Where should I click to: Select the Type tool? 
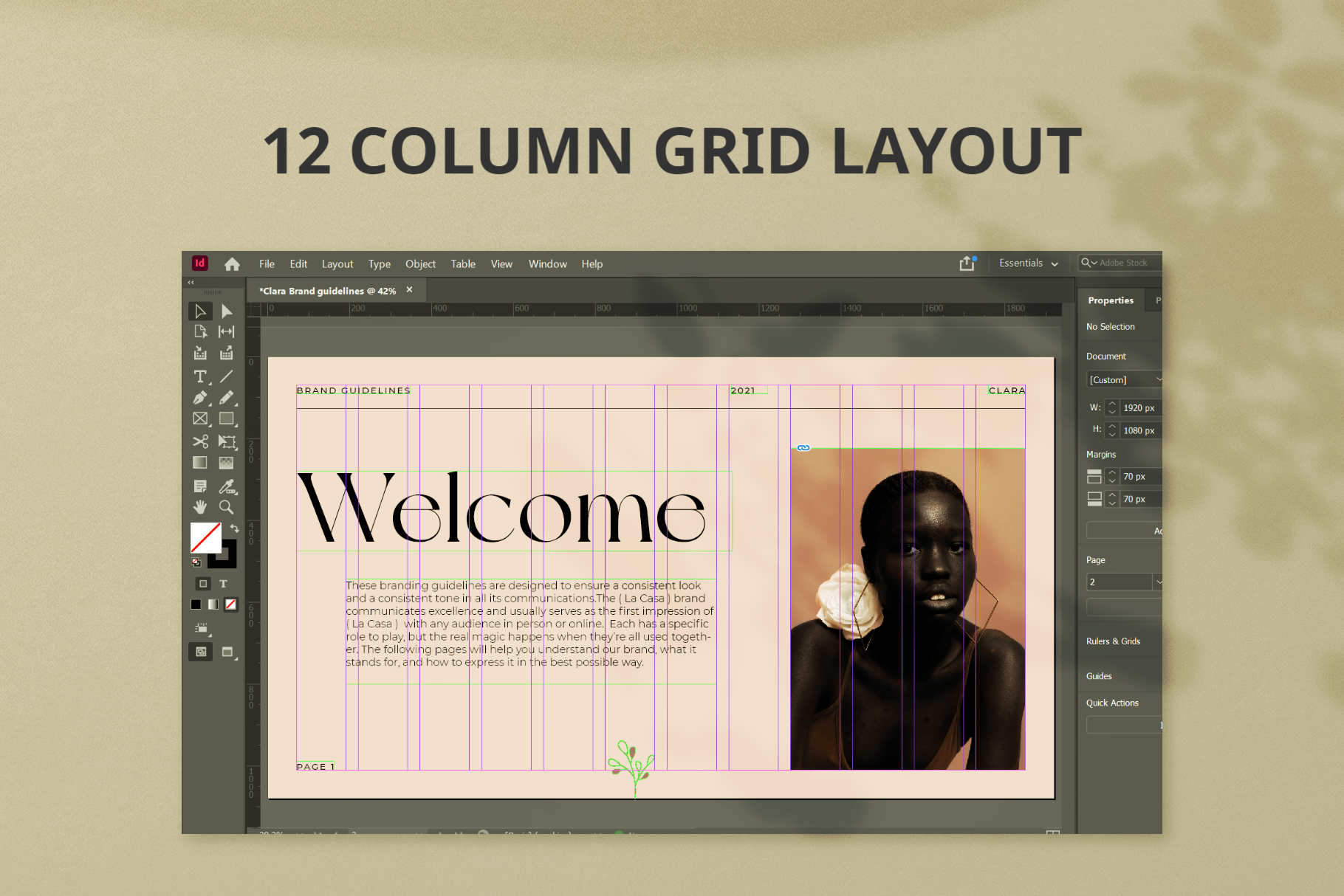tap(199, 376)
